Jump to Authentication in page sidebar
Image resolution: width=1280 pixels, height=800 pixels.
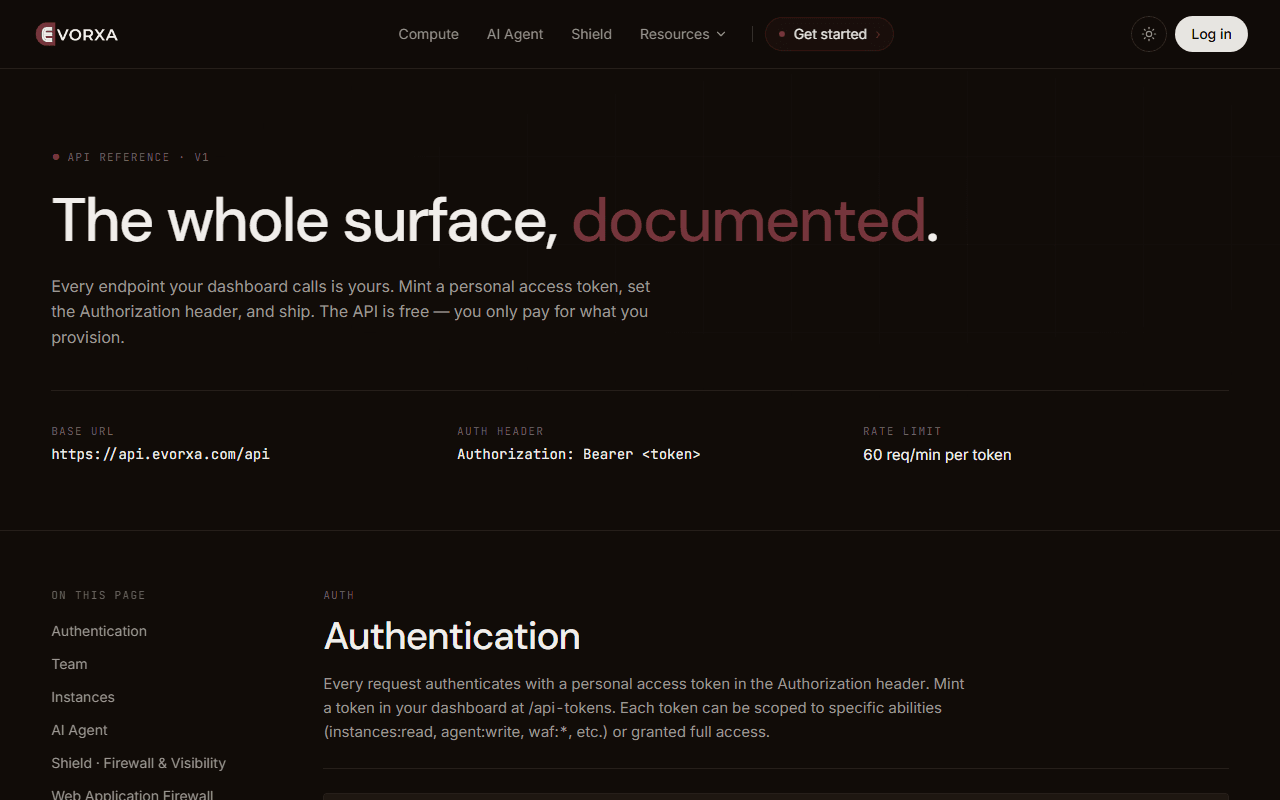99,631
